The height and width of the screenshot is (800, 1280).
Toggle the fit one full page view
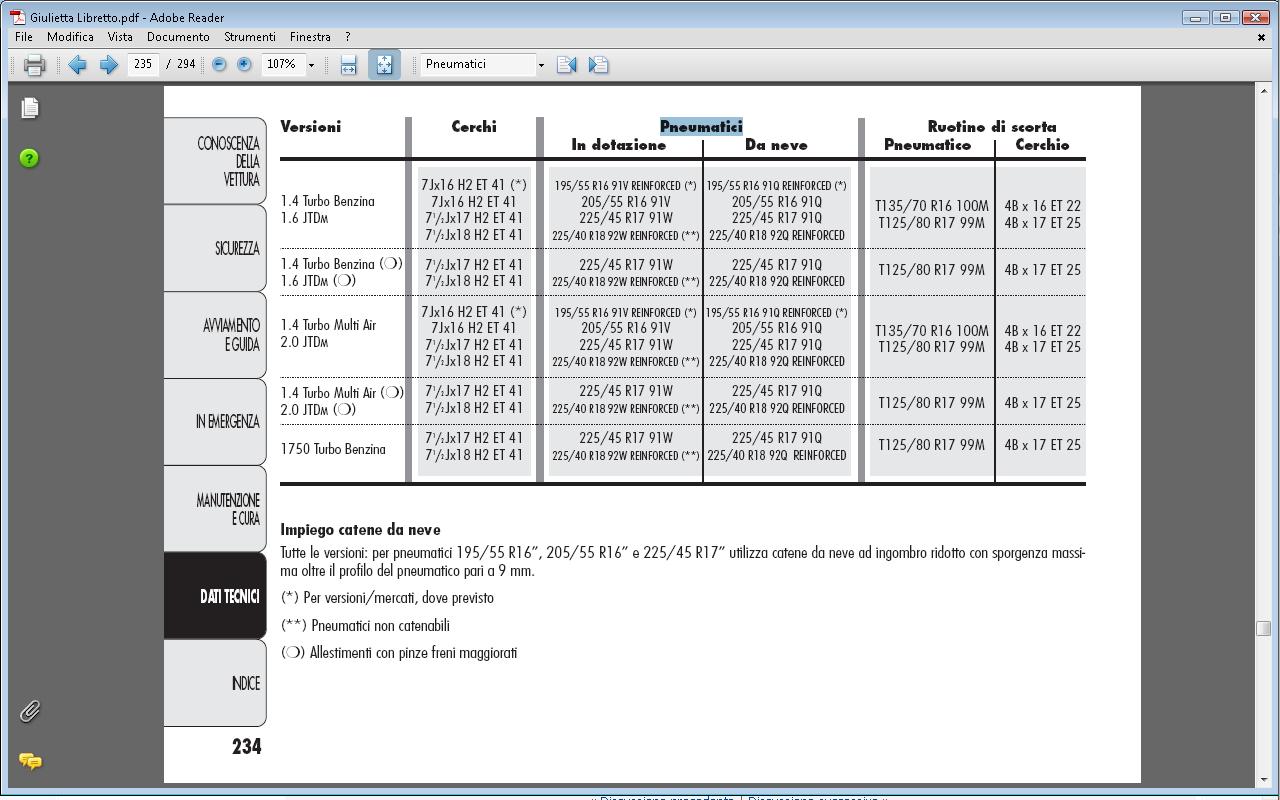(384, 65)
